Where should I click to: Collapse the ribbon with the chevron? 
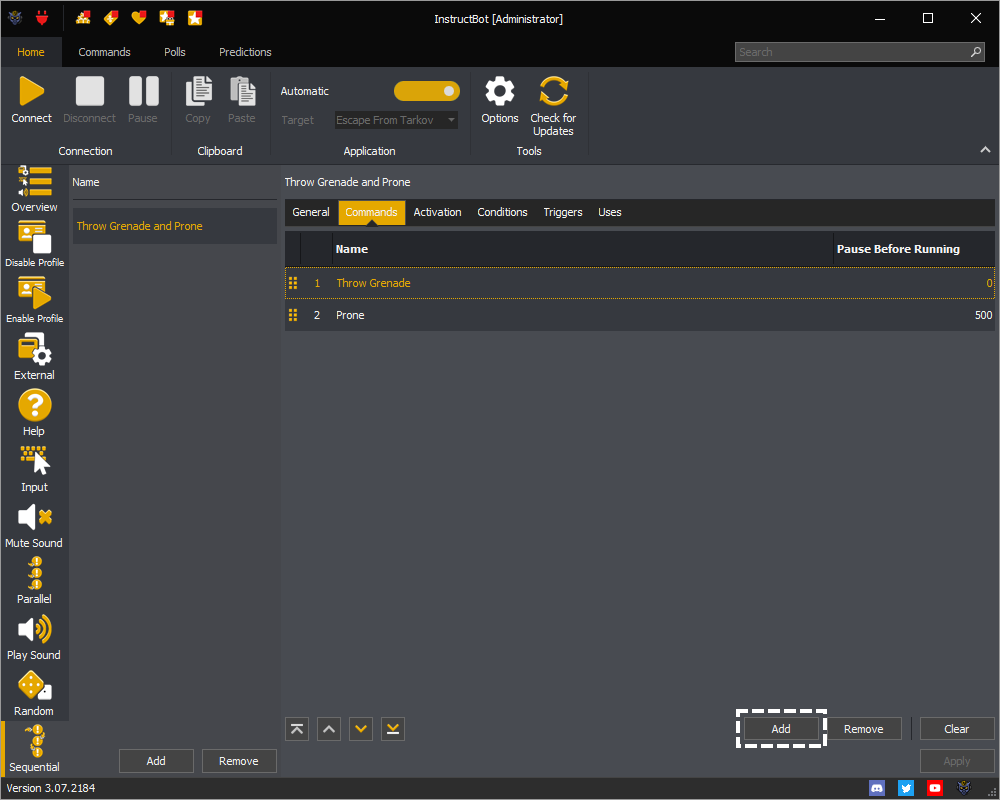(985, 150)
